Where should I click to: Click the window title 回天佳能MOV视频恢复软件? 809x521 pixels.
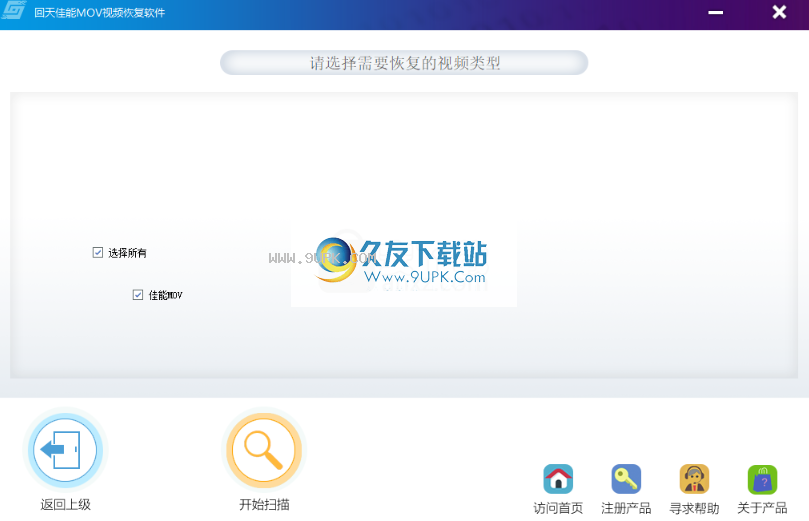pos(100,12)
